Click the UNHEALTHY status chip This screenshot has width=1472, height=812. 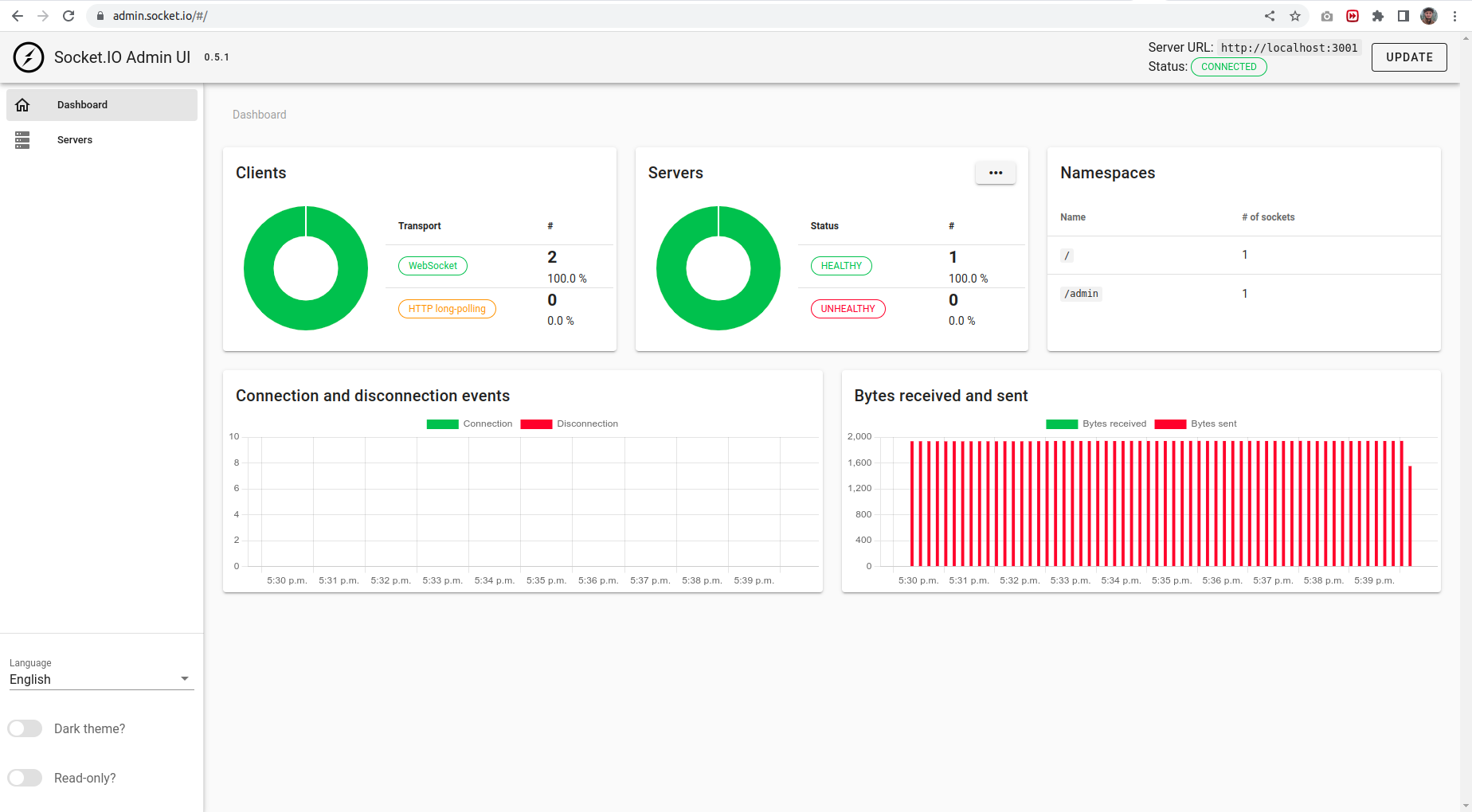848,309
